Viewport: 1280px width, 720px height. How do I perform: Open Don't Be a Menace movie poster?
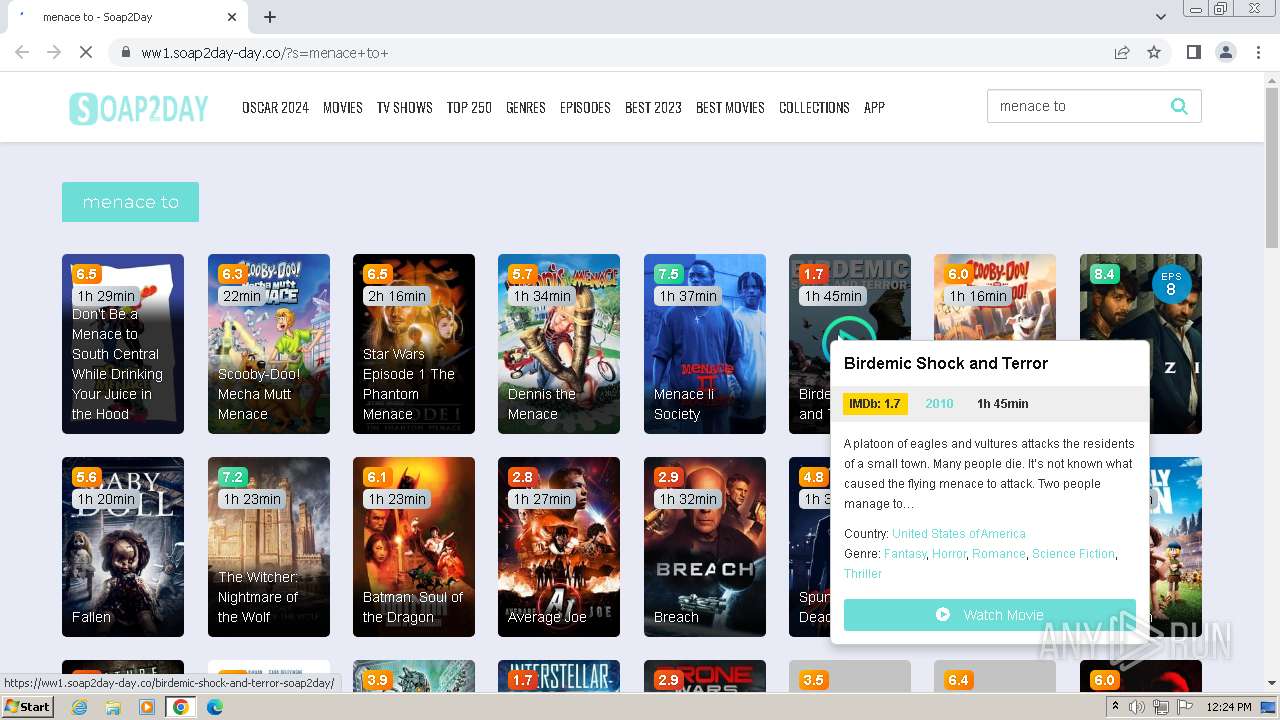[123, 344]
